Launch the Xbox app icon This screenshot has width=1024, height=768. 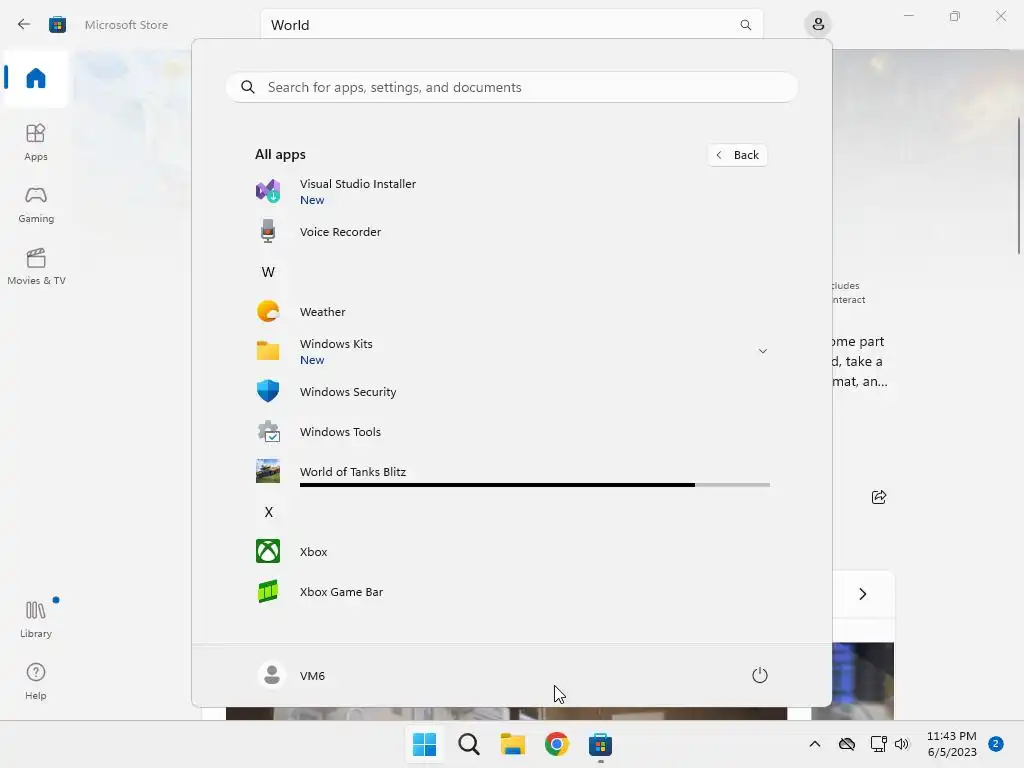coord(268,551)
